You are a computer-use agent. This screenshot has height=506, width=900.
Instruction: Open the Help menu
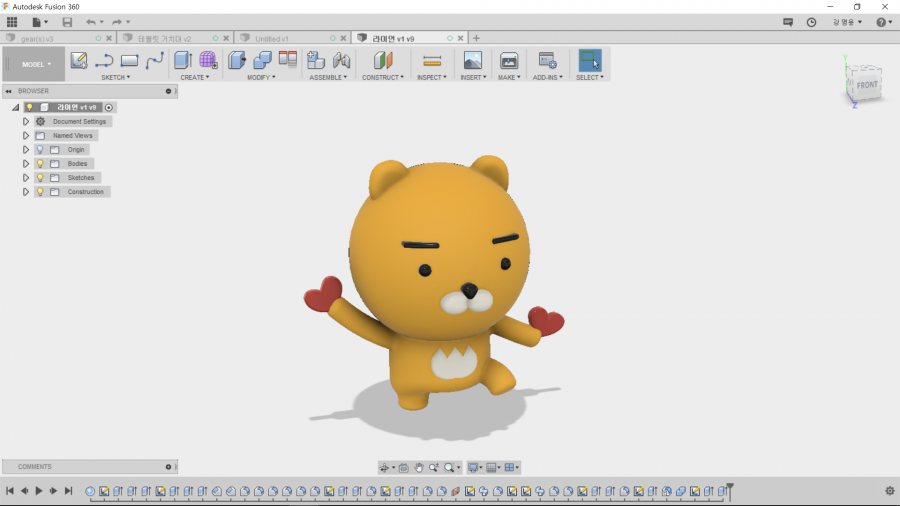(x=884, y=22)
